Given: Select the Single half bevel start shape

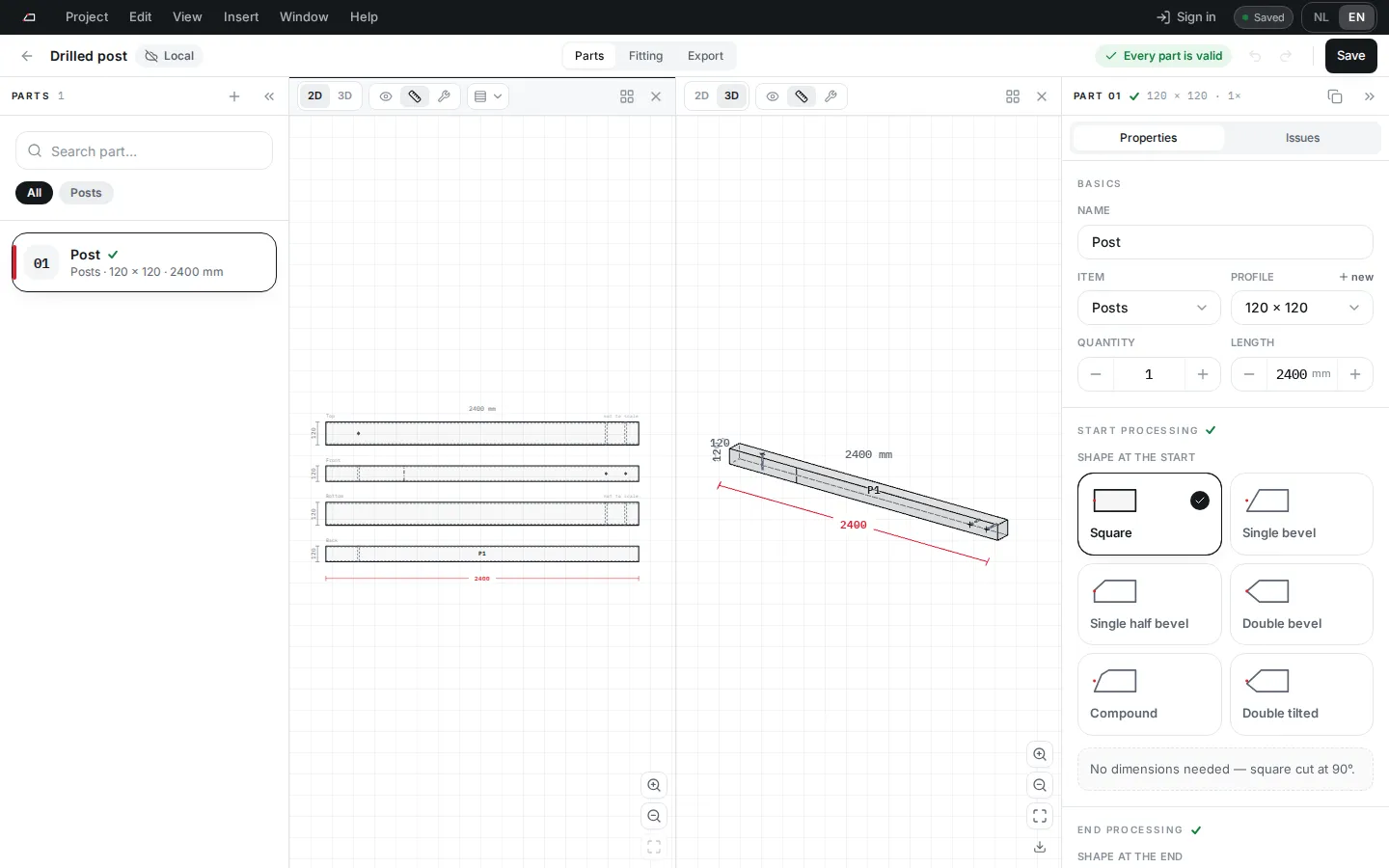Looking at the screenshot, I should tap(1150, 604).
